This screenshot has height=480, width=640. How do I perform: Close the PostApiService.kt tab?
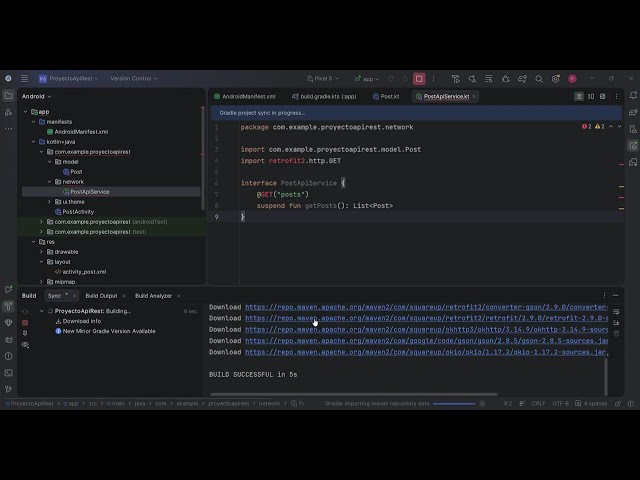point(474,96)
